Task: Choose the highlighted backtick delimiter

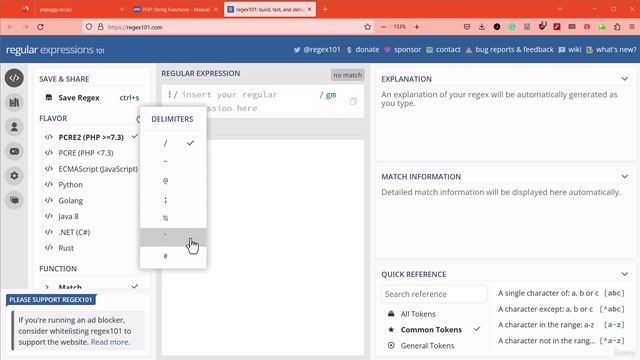Action: 173,237
